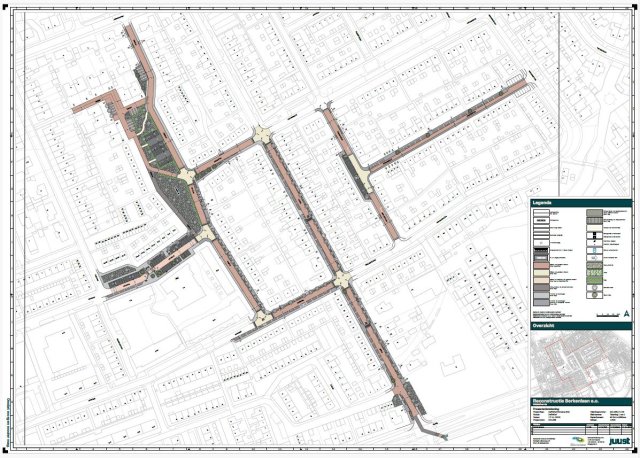The image size is (640, 458).
Task: Click the lower circle symbol in legend
Action: pos(592,295)
